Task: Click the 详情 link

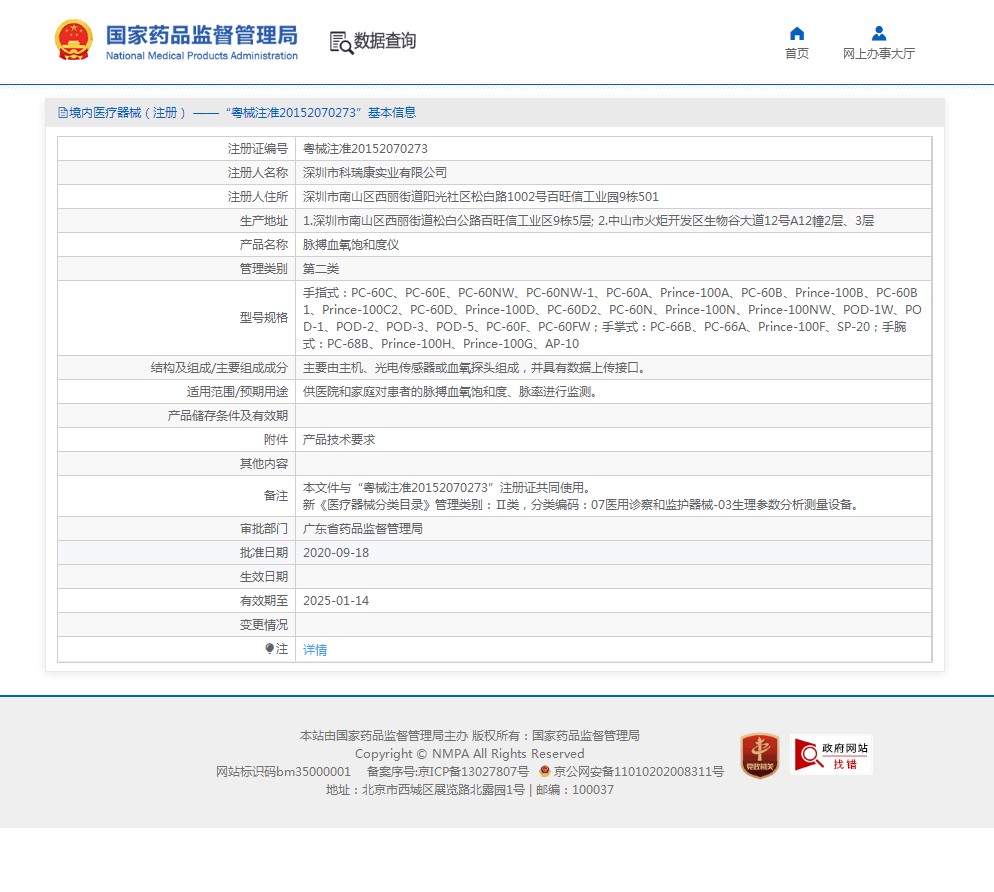Action: (x=315, y=650)
